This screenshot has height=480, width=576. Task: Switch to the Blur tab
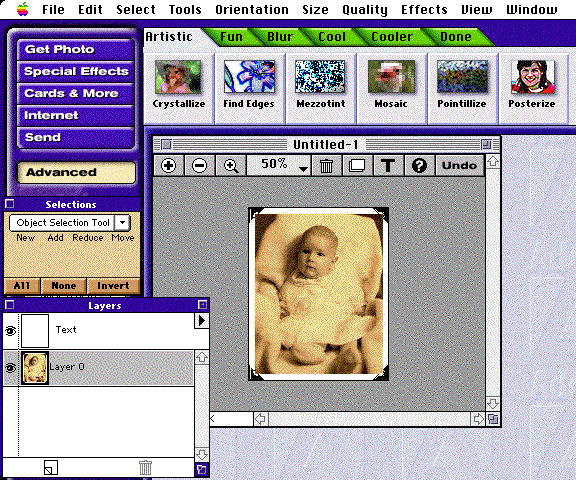(x=280, y=37)
